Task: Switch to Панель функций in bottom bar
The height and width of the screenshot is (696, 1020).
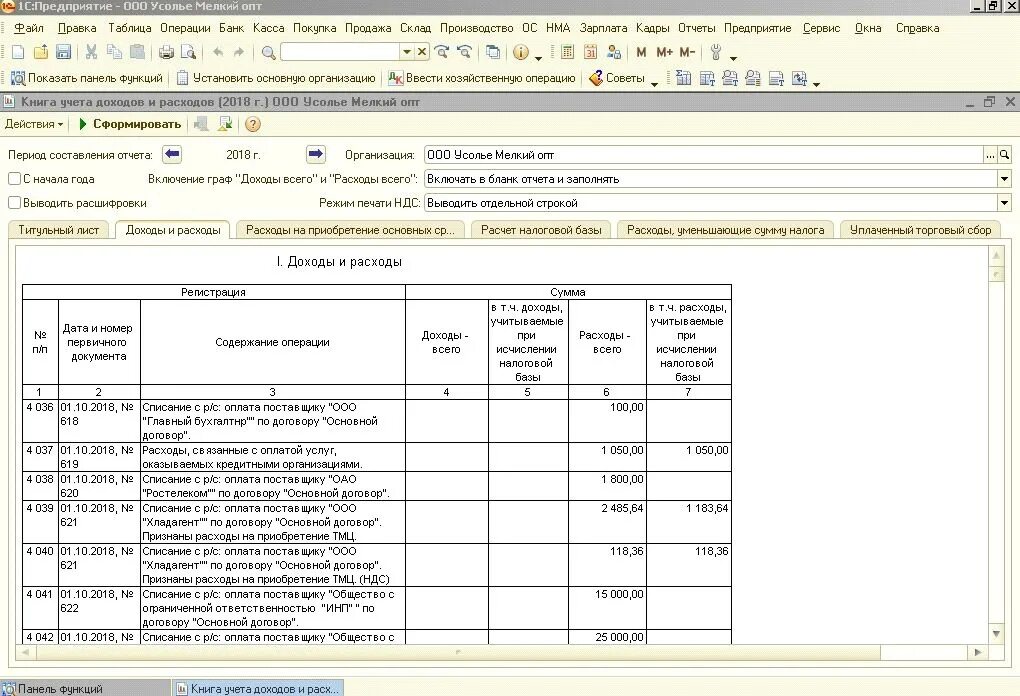Action: (85, 688)
